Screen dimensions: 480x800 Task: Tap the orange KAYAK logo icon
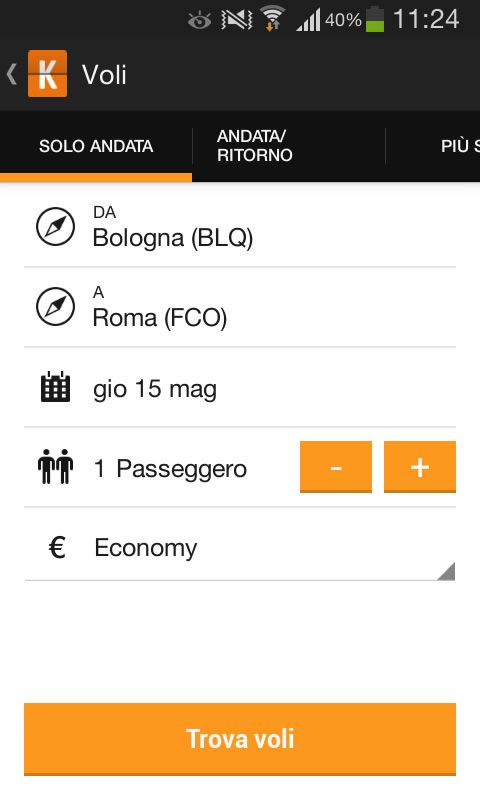pos(47,73)
